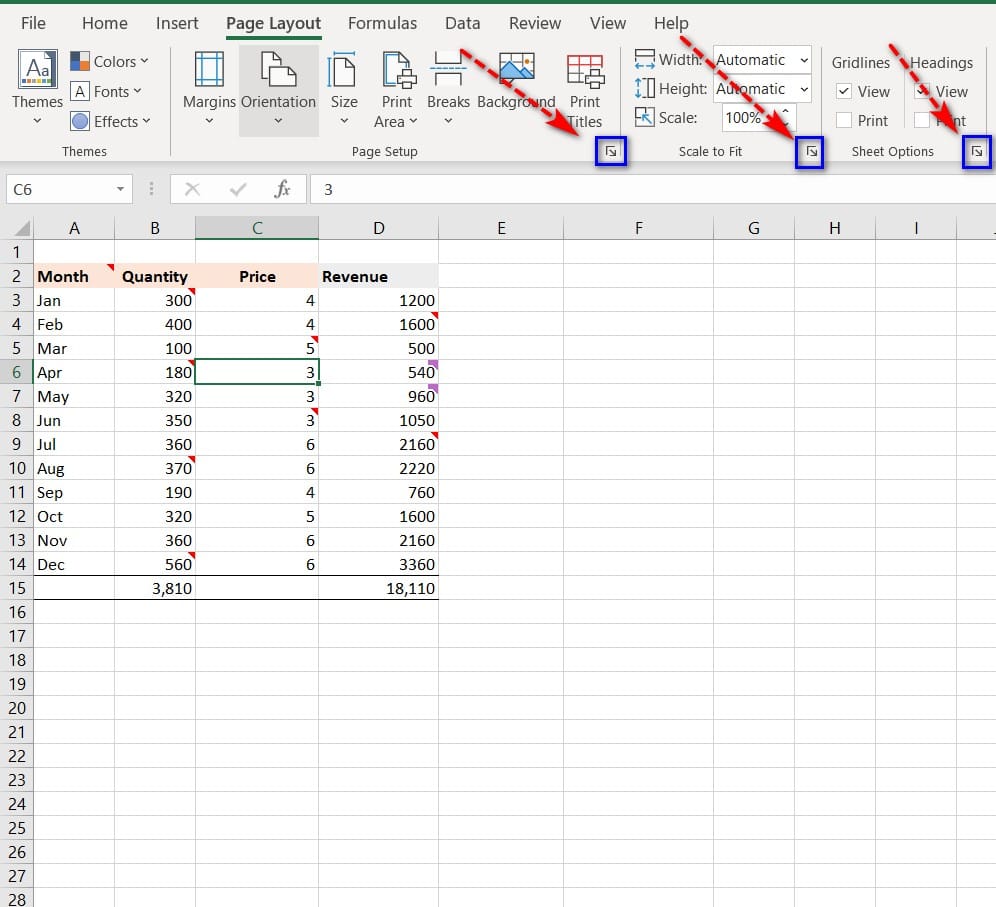Switch to the Insert tab
Image resolution: width=996 pixels, height=907 pixels.
[x=177, y=24]
